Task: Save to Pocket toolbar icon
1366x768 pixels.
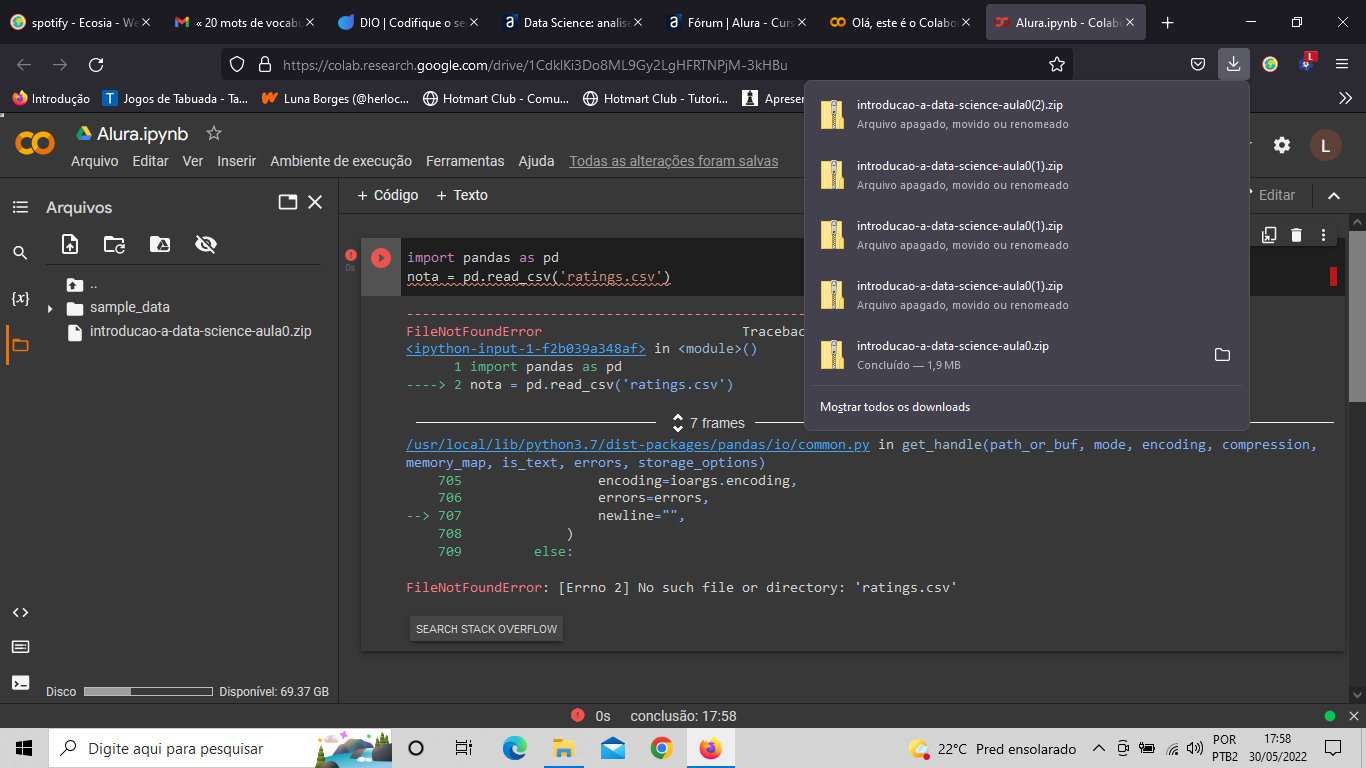Action: click(x=1198, y=64)
